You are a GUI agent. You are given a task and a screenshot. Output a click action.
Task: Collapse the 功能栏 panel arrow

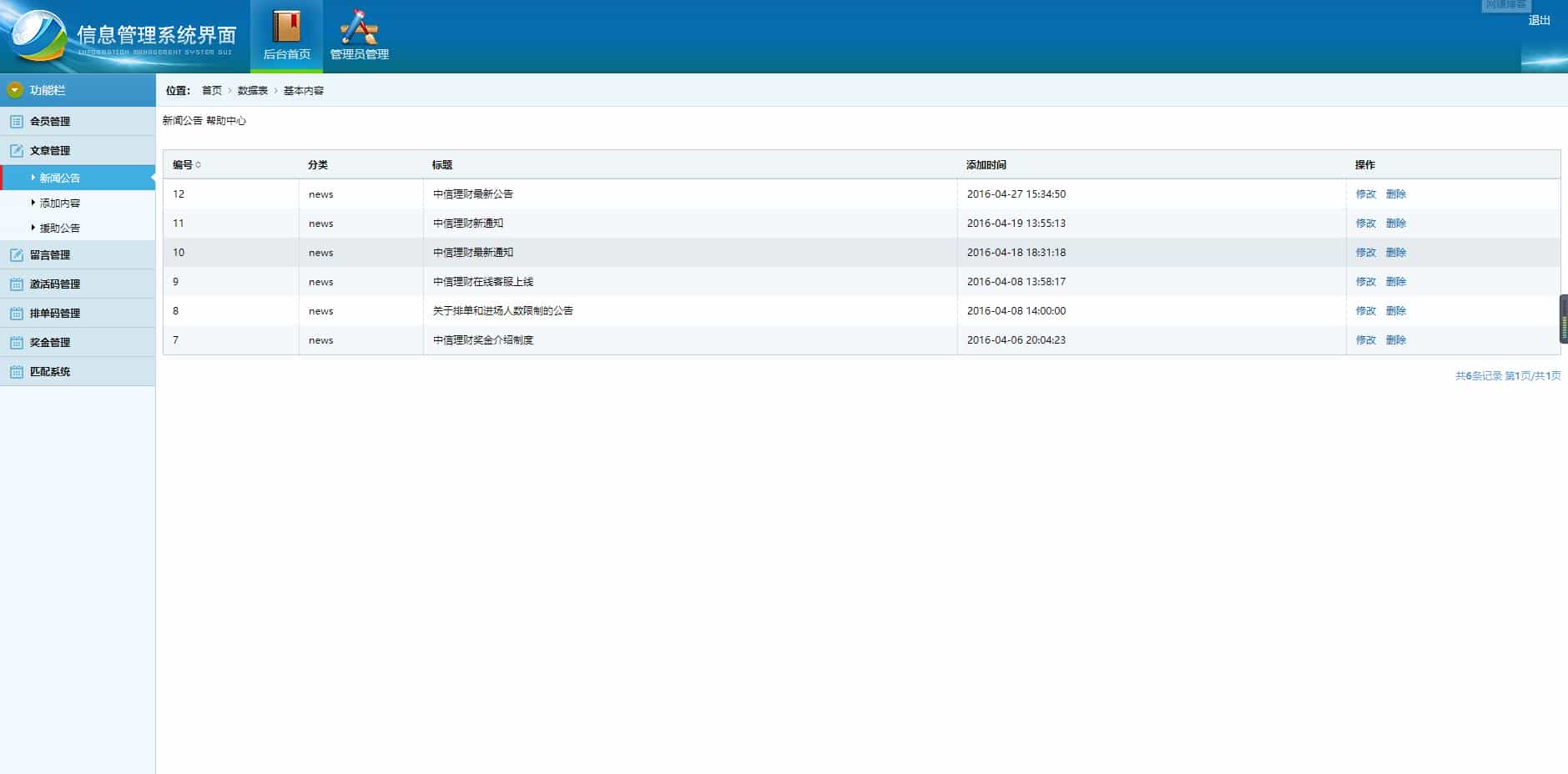13,88
